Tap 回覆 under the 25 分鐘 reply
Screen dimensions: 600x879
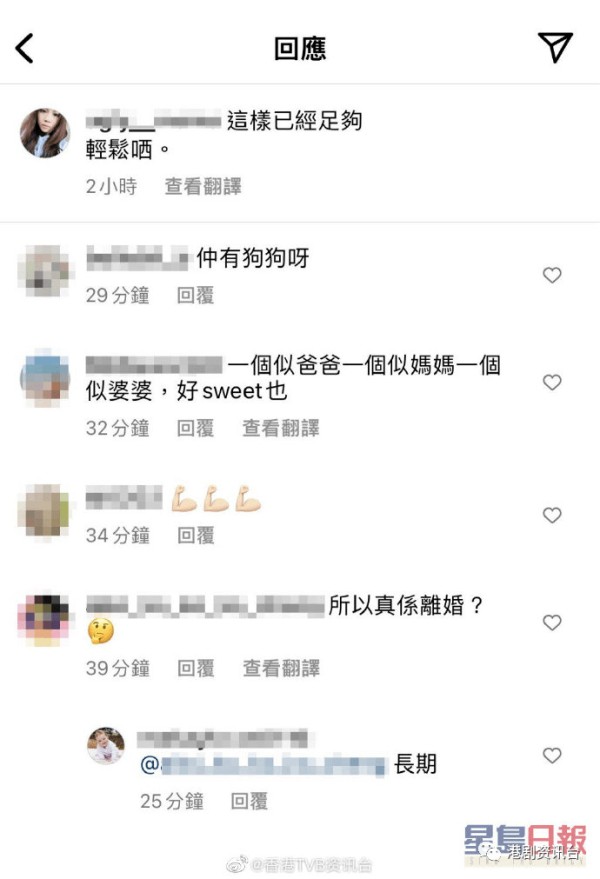tap(250, 801)
